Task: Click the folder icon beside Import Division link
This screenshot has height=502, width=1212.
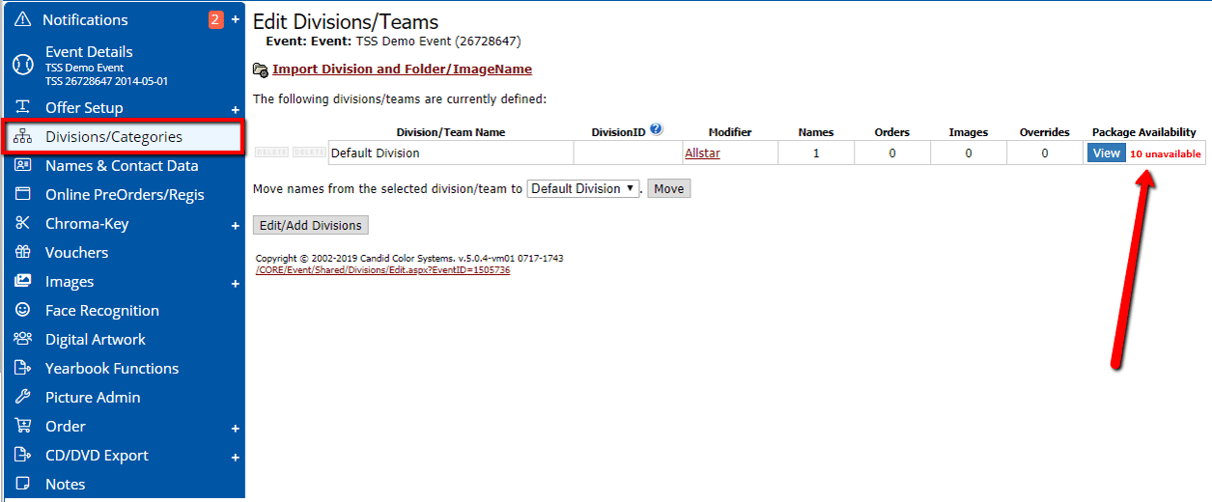Action: [x=260, y=70]
